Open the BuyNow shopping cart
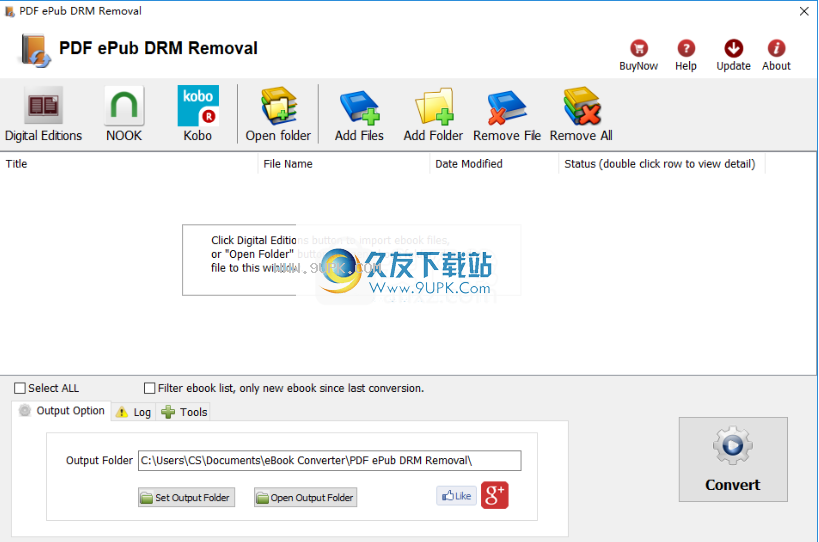 [x=638, y=55]
